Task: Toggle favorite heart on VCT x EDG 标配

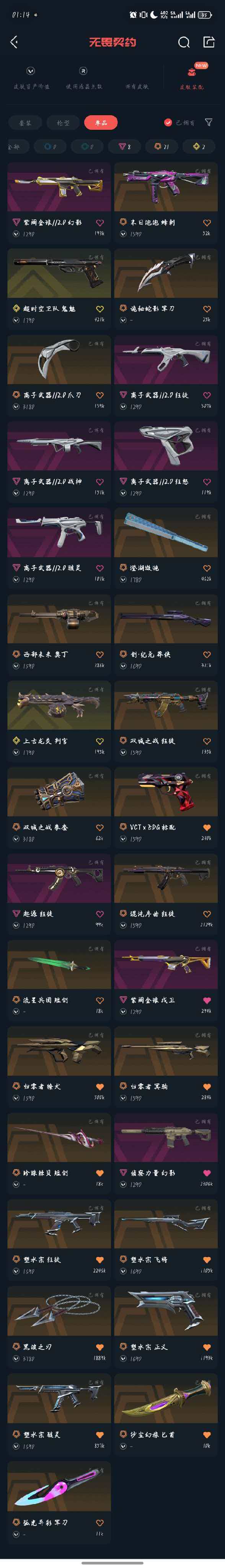Action: [207, 828]
